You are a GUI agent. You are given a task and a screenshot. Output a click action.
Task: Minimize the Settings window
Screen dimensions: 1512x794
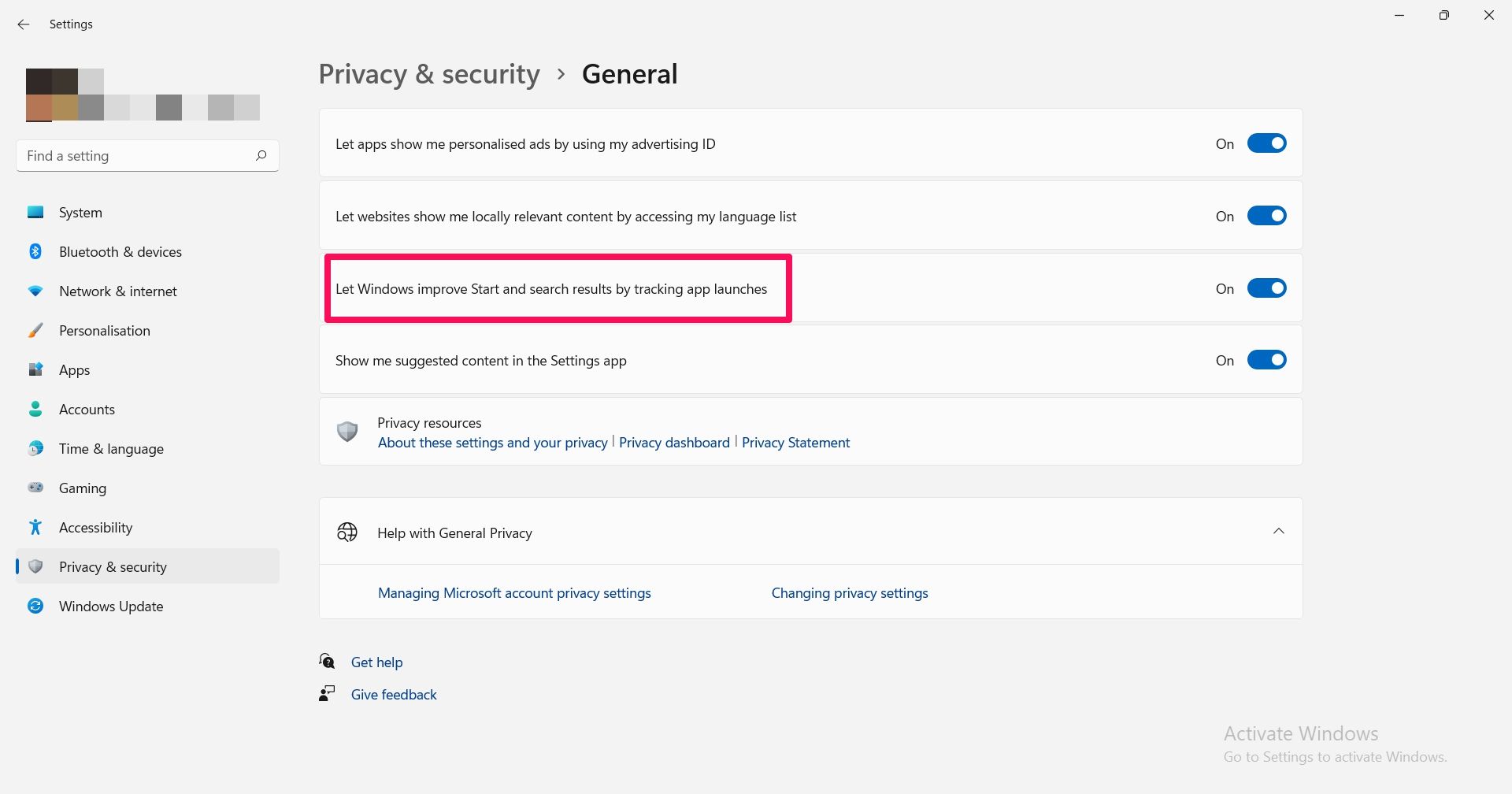click(1399, 16)
